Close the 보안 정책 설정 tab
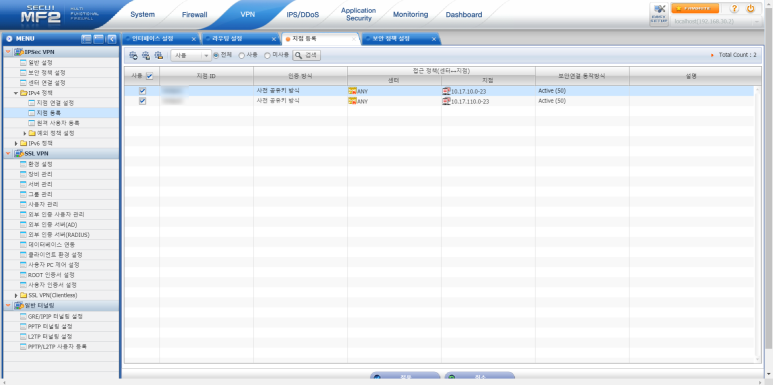Viewport: 773px width, 385px height. pyautogui.click(x=434, y=39)
